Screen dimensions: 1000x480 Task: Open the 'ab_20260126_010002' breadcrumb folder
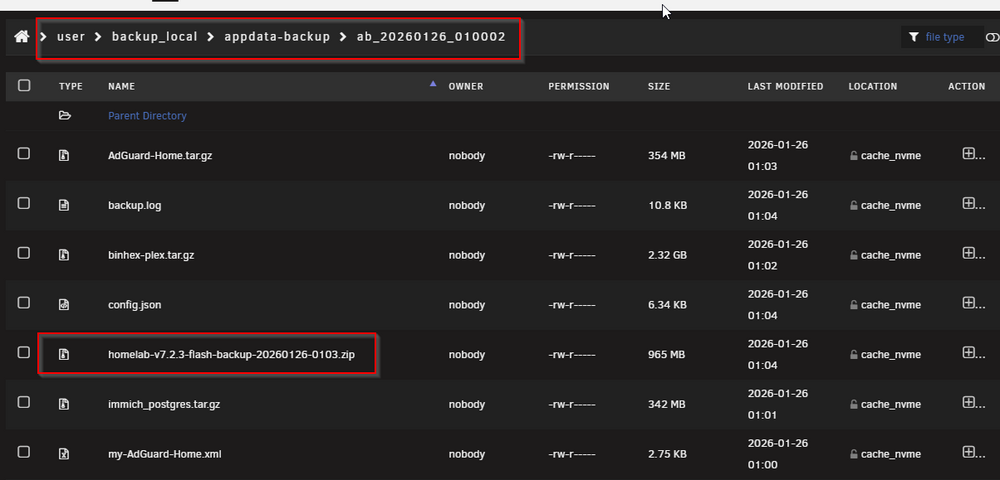tap(431, 37)
